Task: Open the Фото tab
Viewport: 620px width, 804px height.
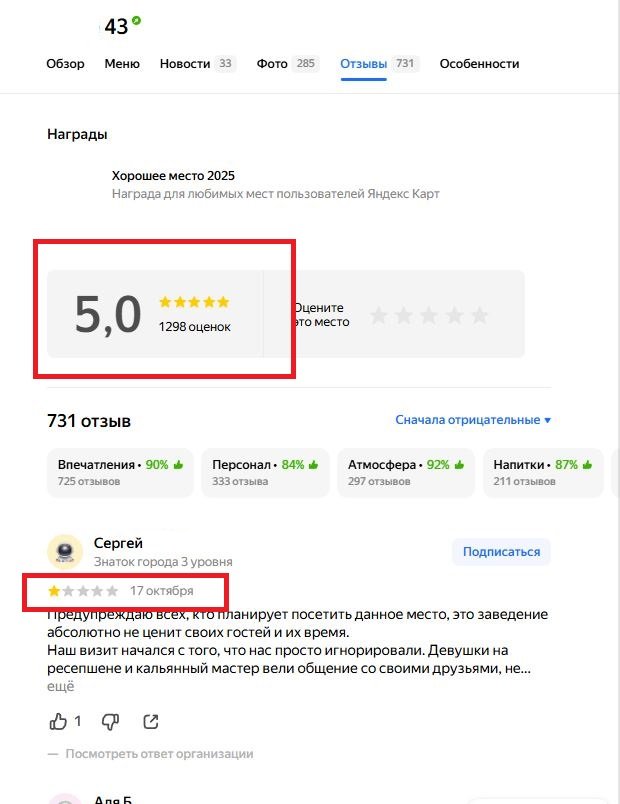Action: [x=287, y=64]
